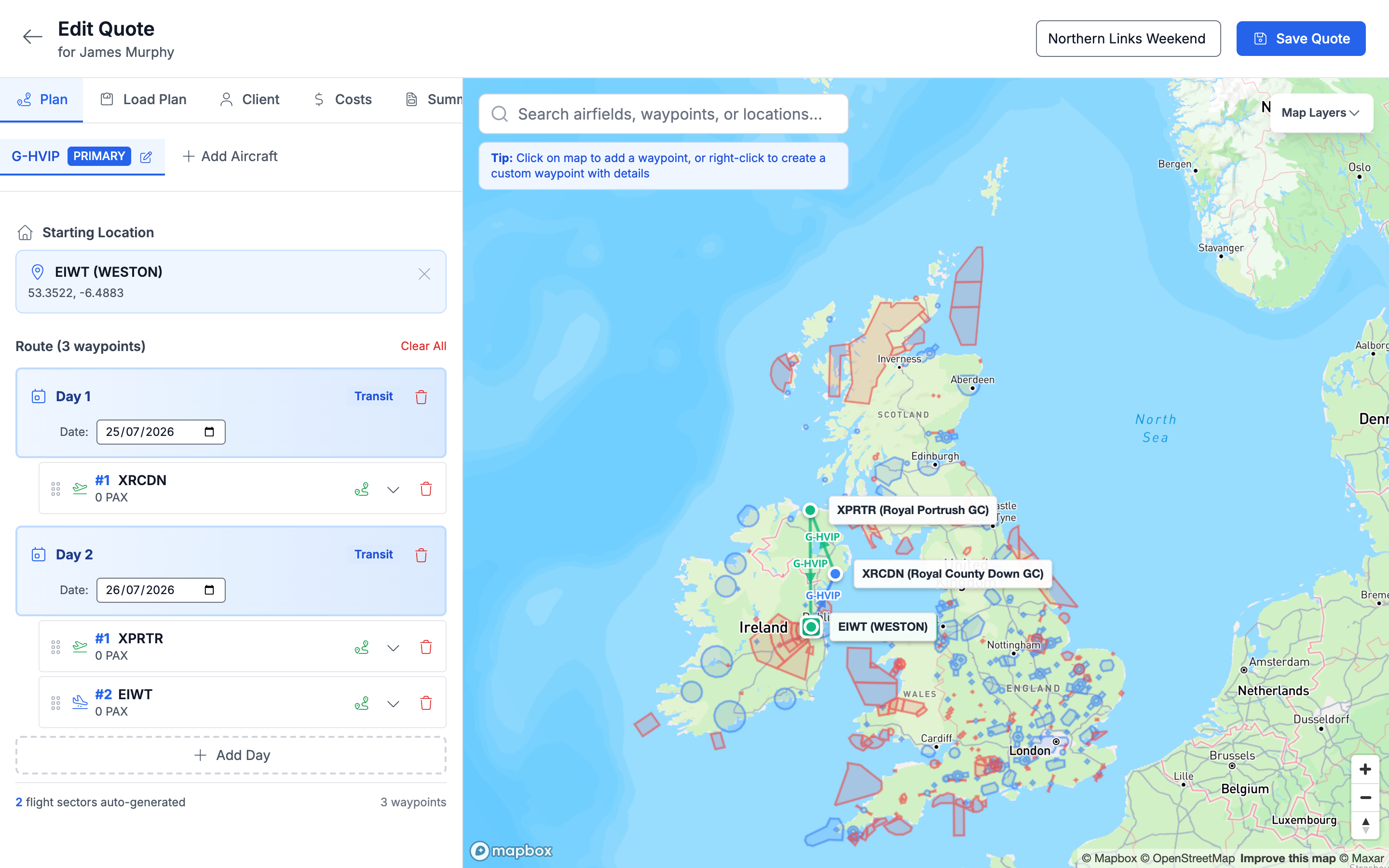Select the XPRTR green map marker

coord(810,510)
